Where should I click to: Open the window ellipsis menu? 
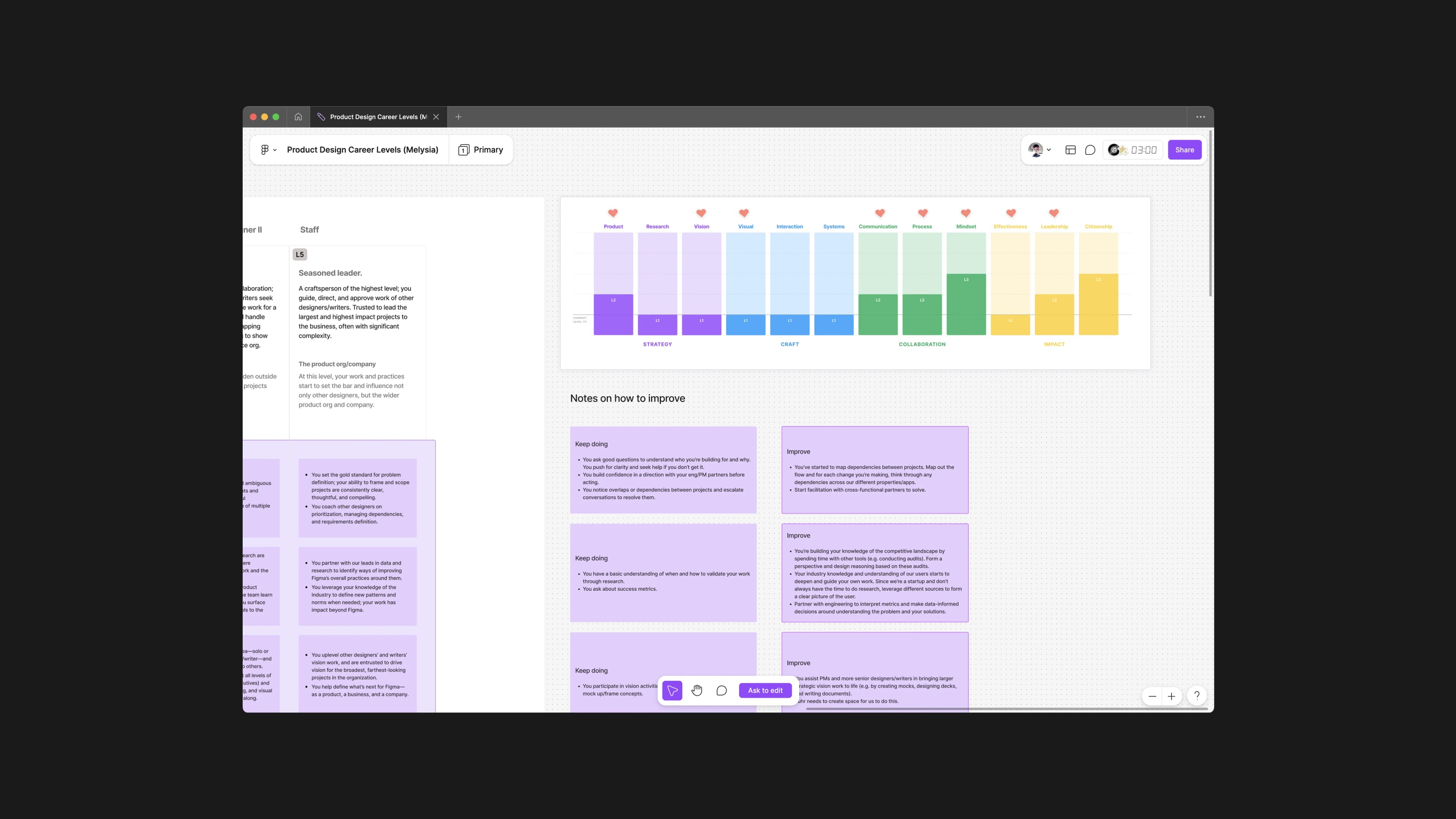pyautogui.click(x=1200, y=117)
